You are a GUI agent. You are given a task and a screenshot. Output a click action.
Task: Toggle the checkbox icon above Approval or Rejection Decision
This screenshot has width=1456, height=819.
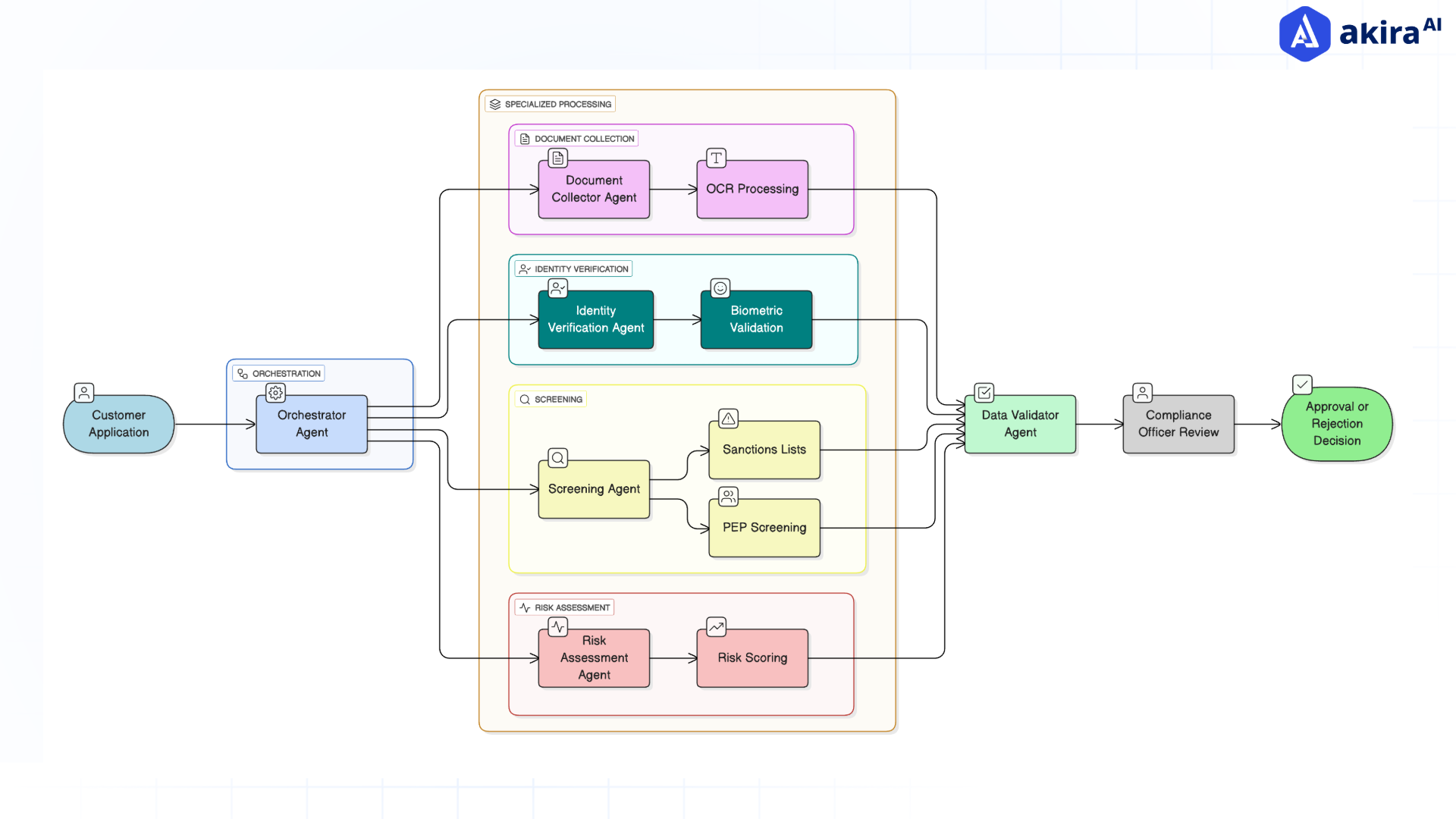(1301, 384)
